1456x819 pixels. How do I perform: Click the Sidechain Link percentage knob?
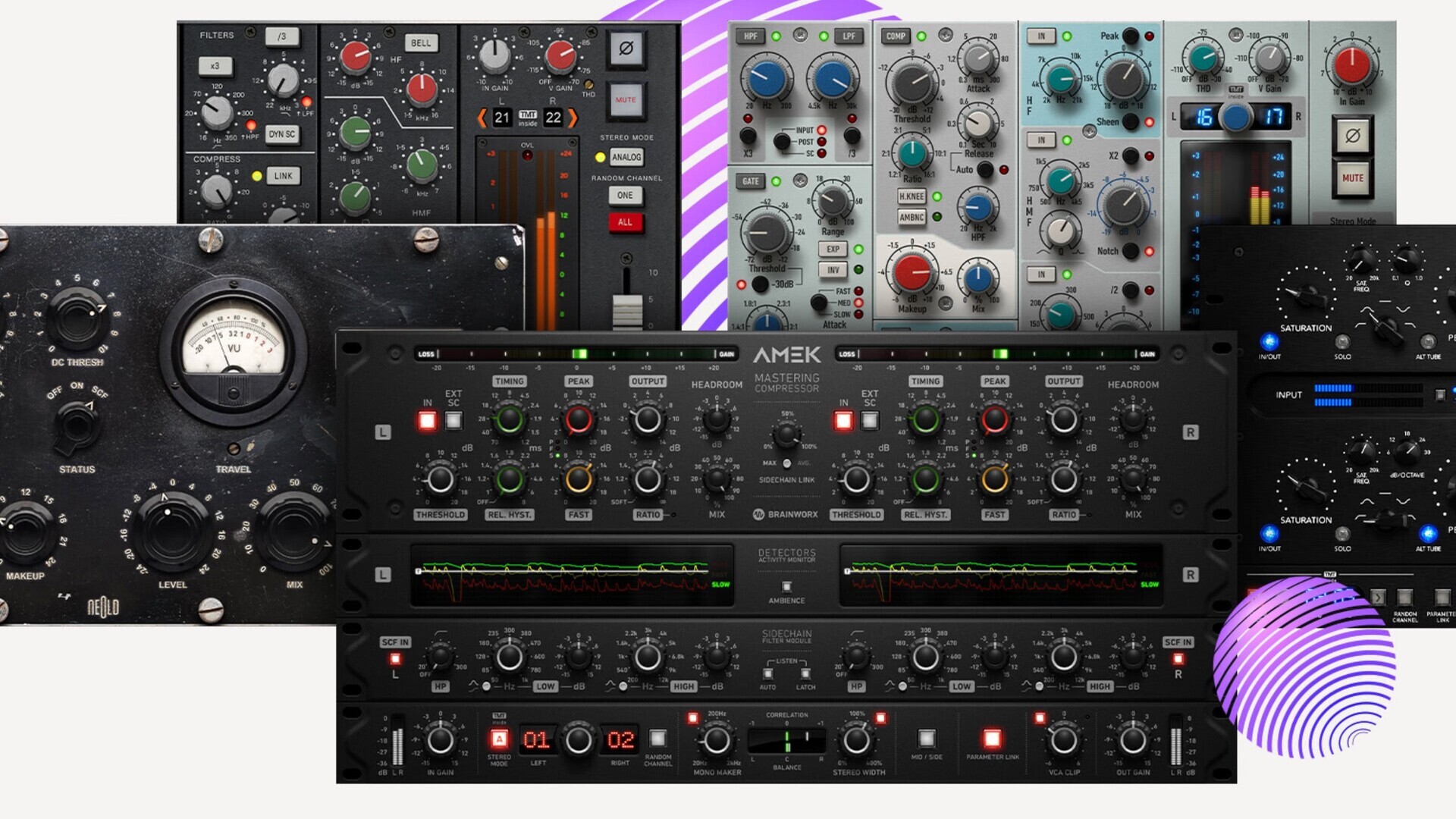pos(786,435)
